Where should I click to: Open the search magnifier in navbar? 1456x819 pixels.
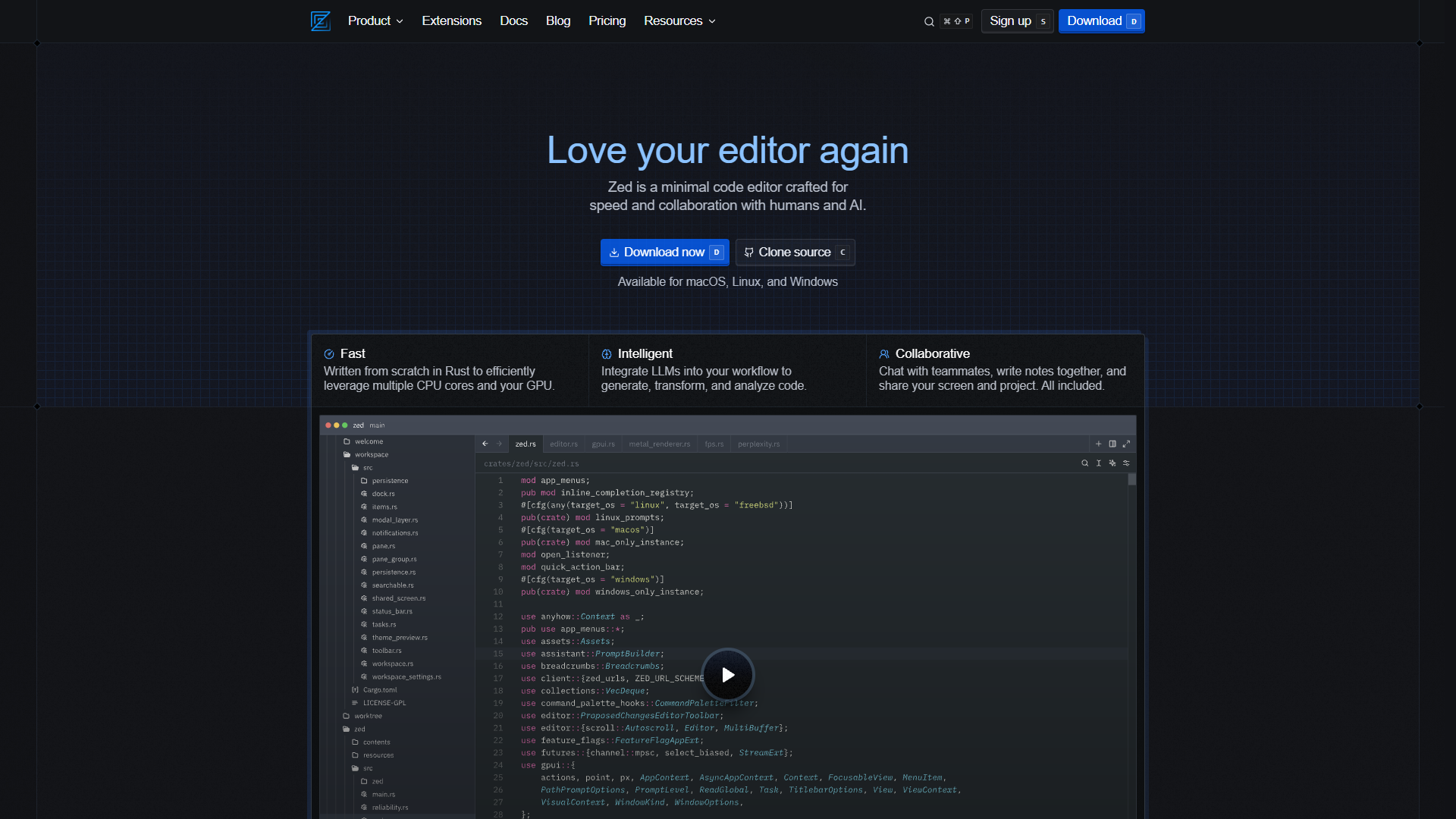[929, 21]
